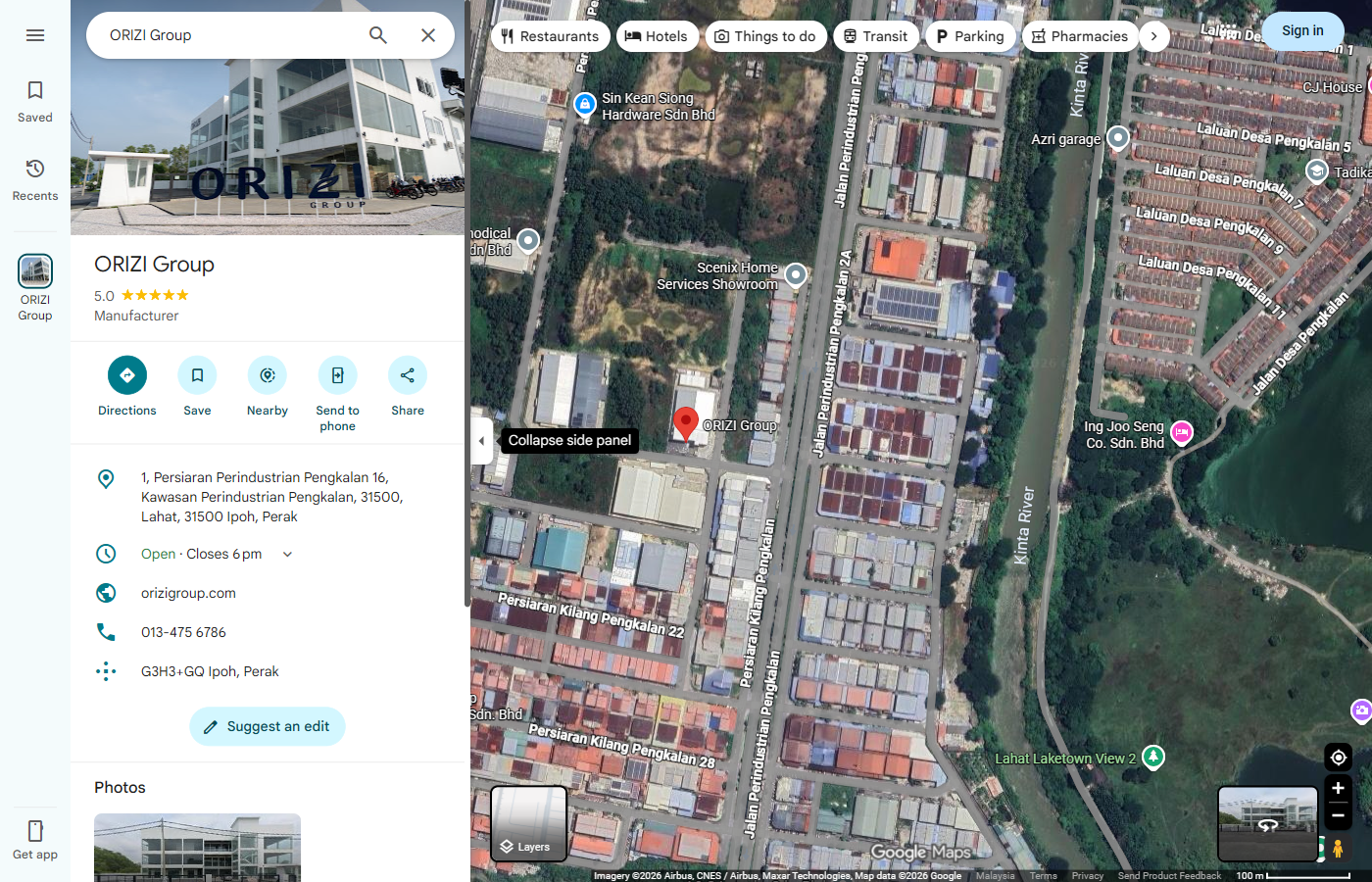Screen dimensions: 1372x882
Task: Filter map by Parking
Action: coord(970,36)
